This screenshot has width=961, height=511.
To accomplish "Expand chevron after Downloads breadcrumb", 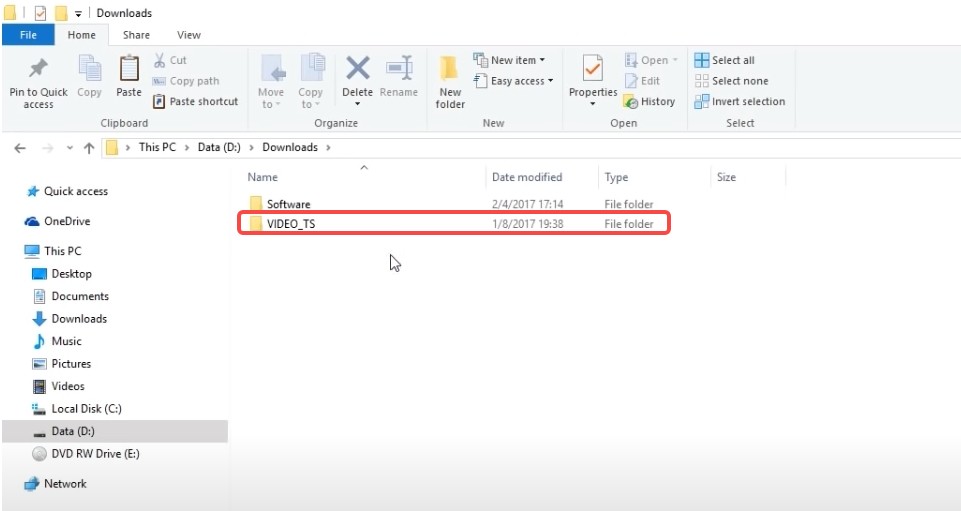I will coord(329,148).
